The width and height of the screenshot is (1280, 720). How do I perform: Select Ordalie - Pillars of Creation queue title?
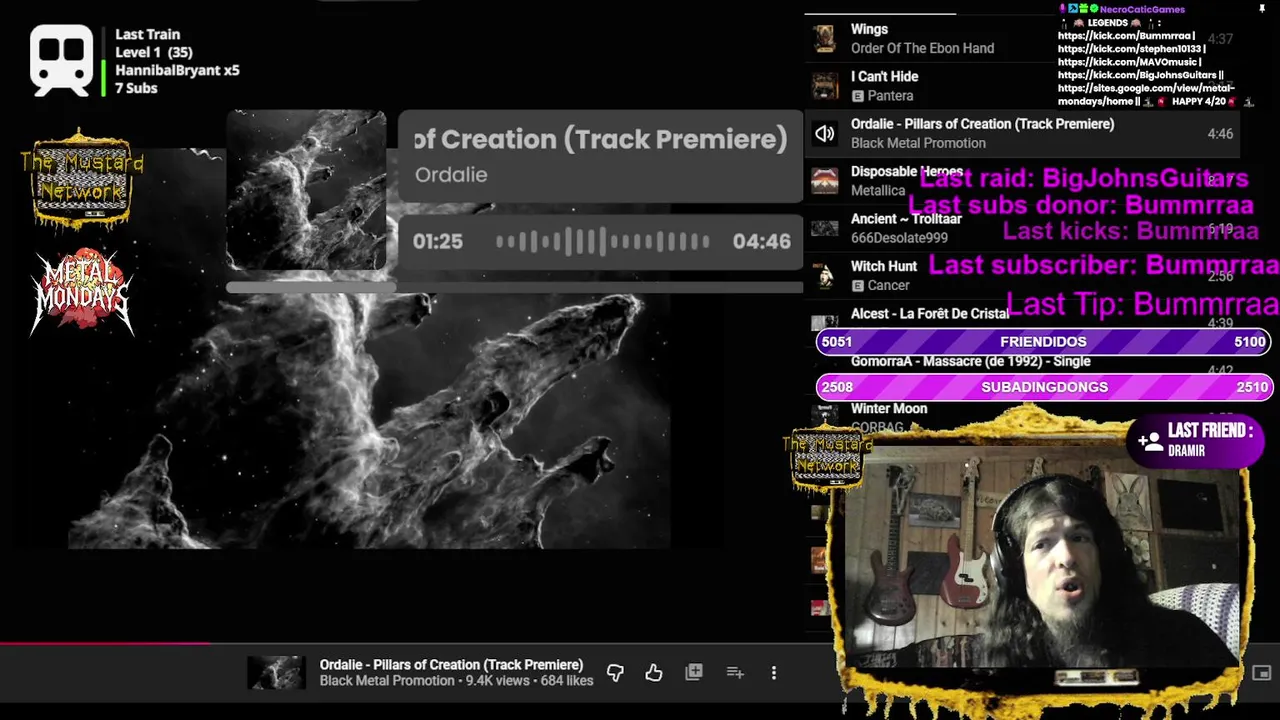982,124
